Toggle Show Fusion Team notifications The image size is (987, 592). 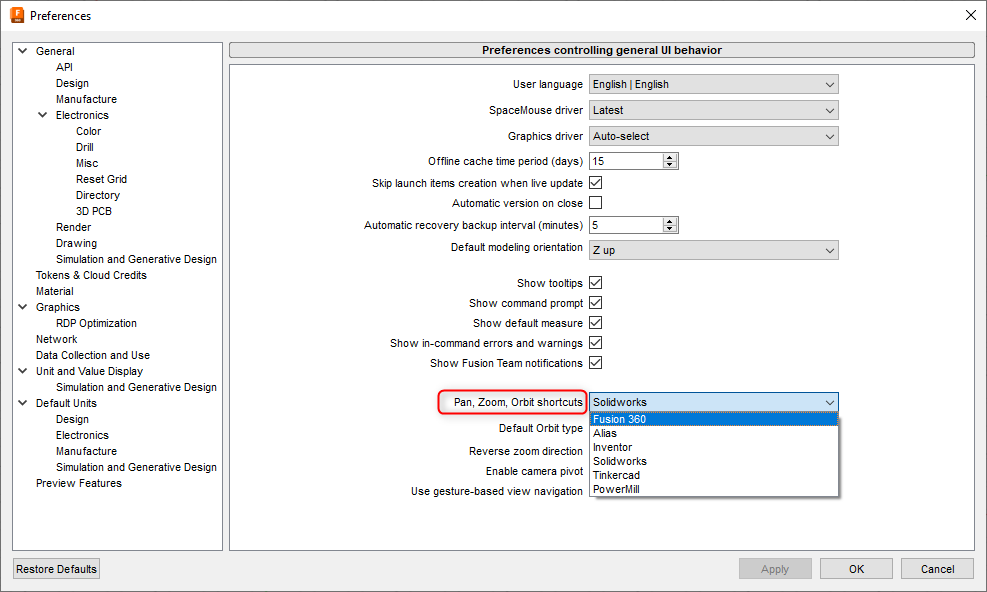(x=595, y=363)
